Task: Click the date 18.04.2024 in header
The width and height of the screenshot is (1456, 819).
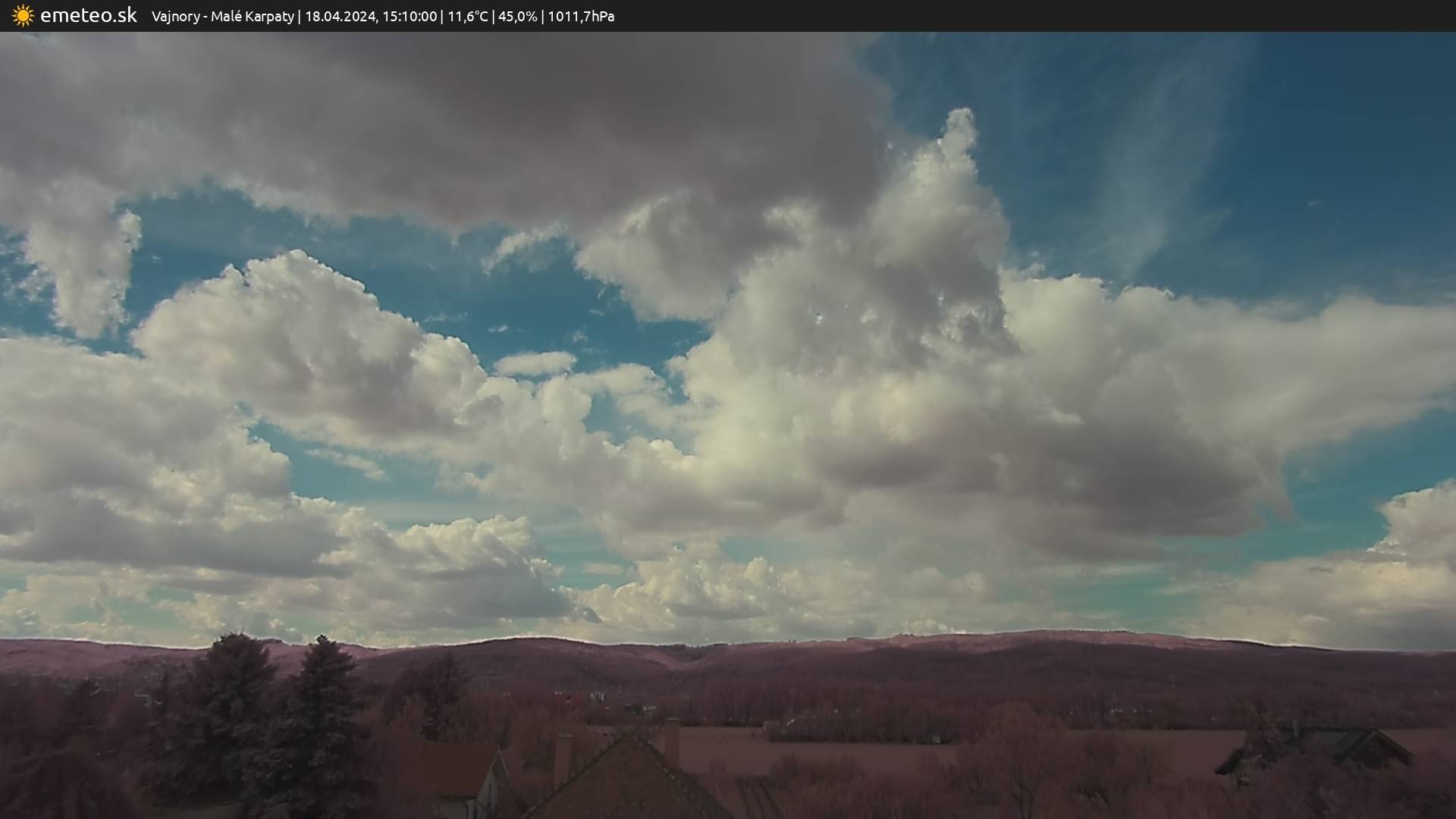Action: [x=340, y=17]
